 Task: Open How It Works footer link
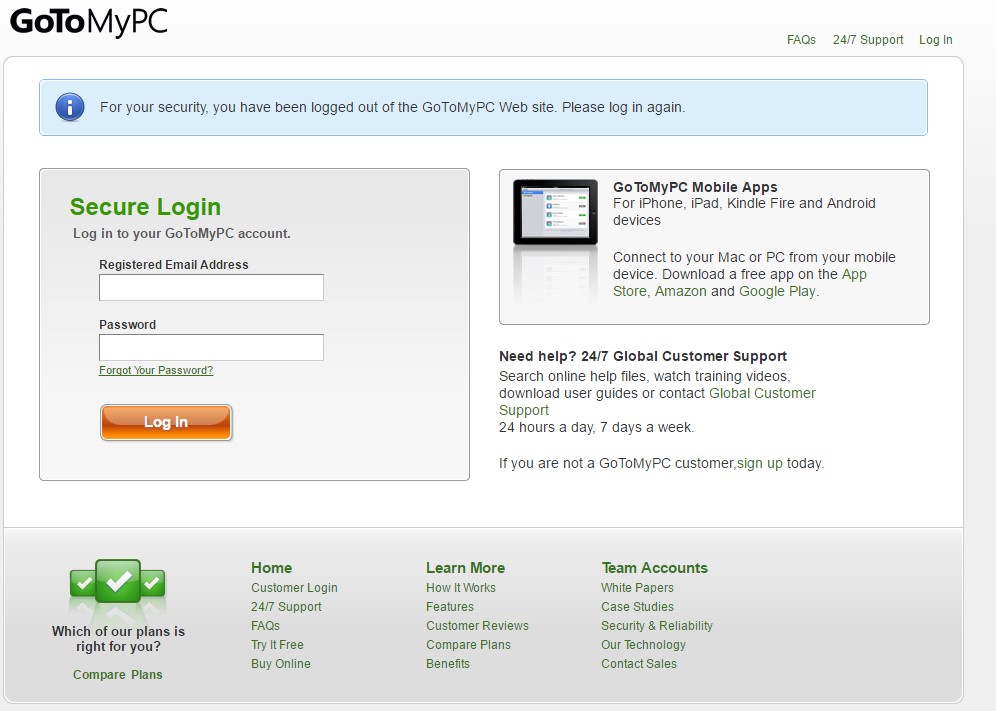coord(461,588)
